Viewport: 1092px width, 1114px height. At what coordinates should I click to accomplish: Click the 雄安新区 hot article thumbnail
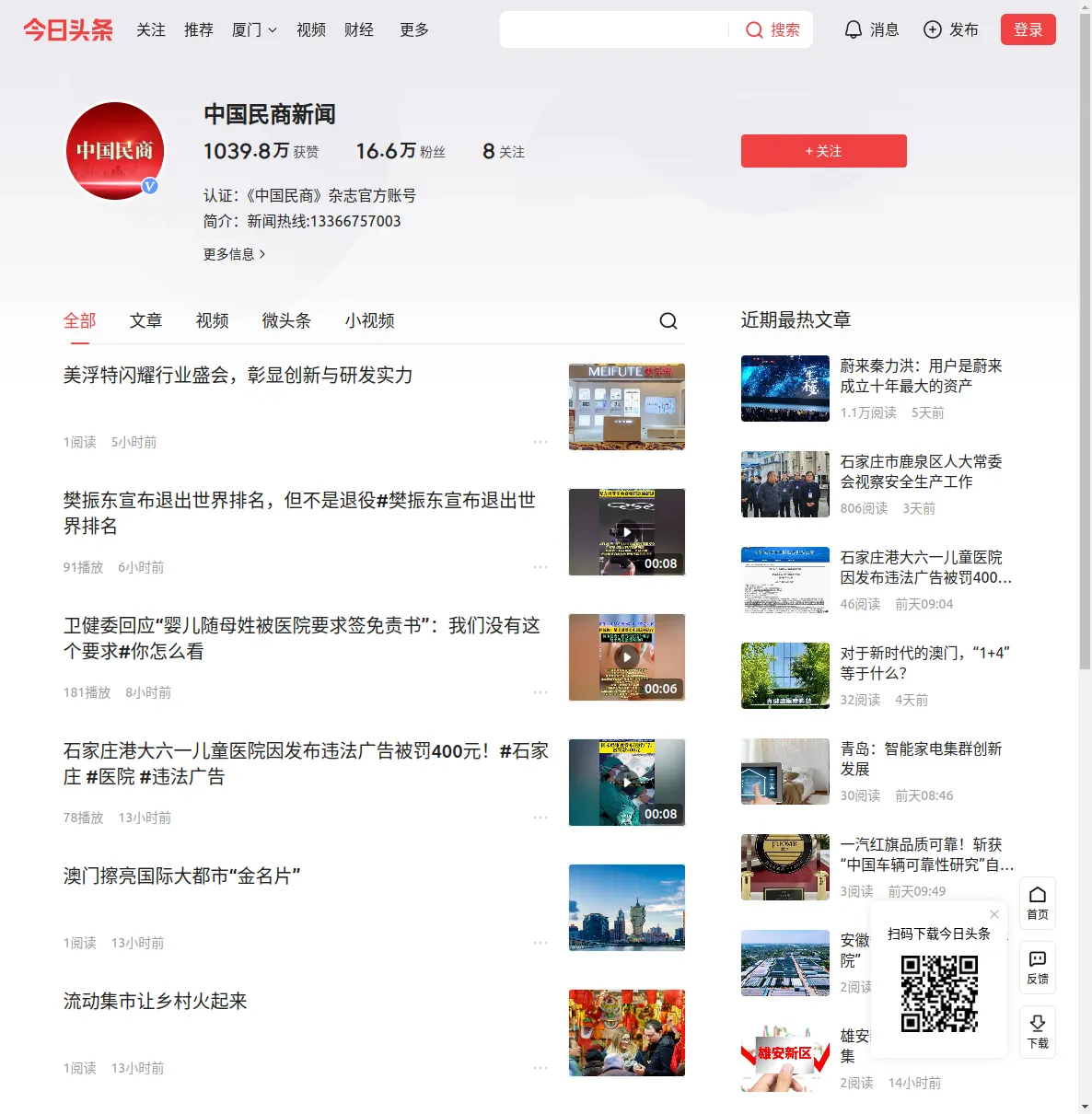(x=785, y=1059)
